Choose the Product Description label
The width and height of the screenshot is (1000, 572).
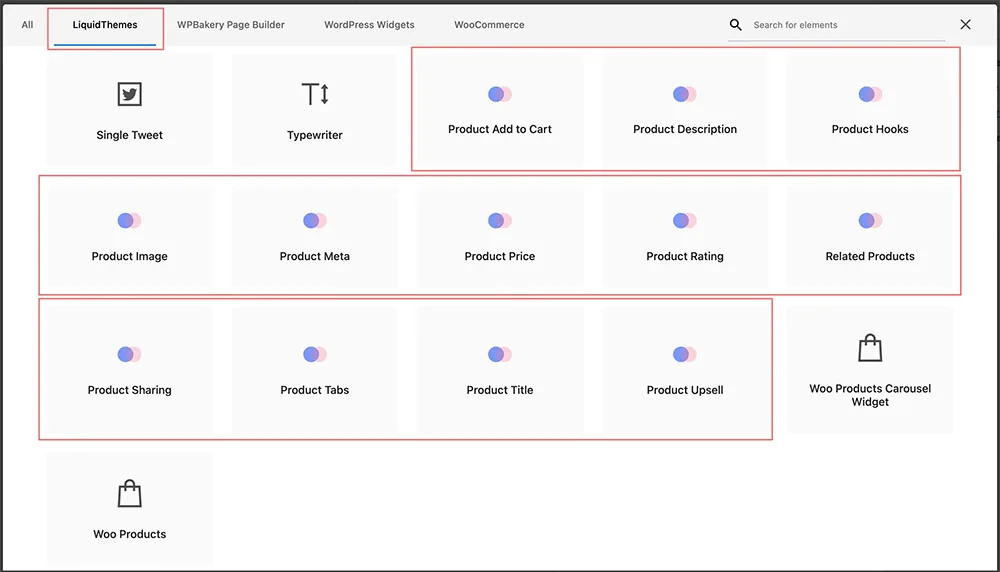[685, 129]
